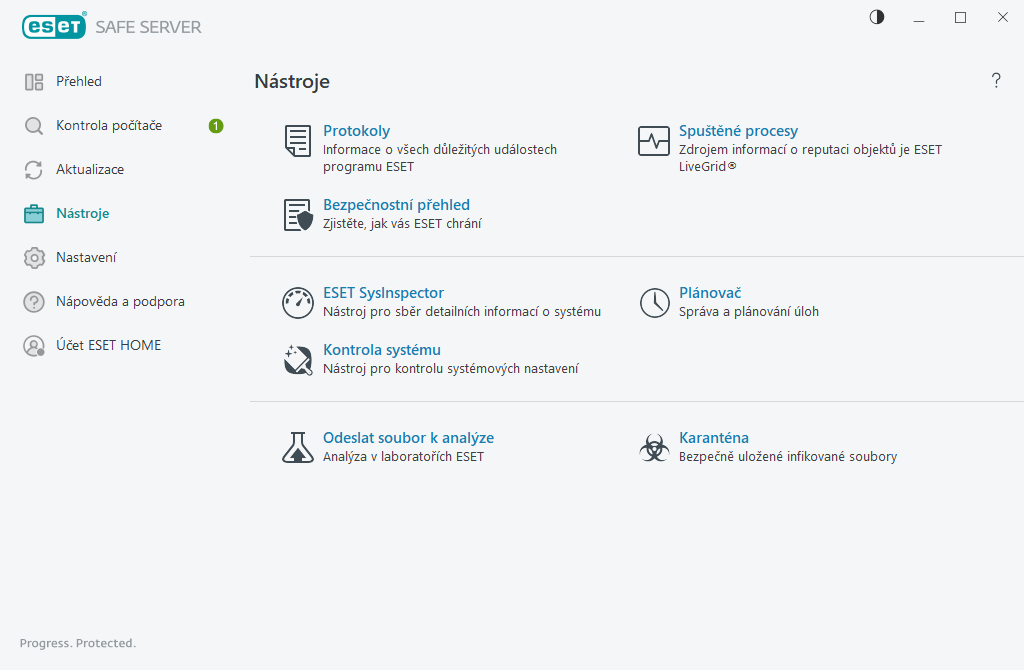The height and width of the screenshot is (670, 1024).
Task: Click the Bezpečnostní přehled shield icon
Action: [298, 215]
